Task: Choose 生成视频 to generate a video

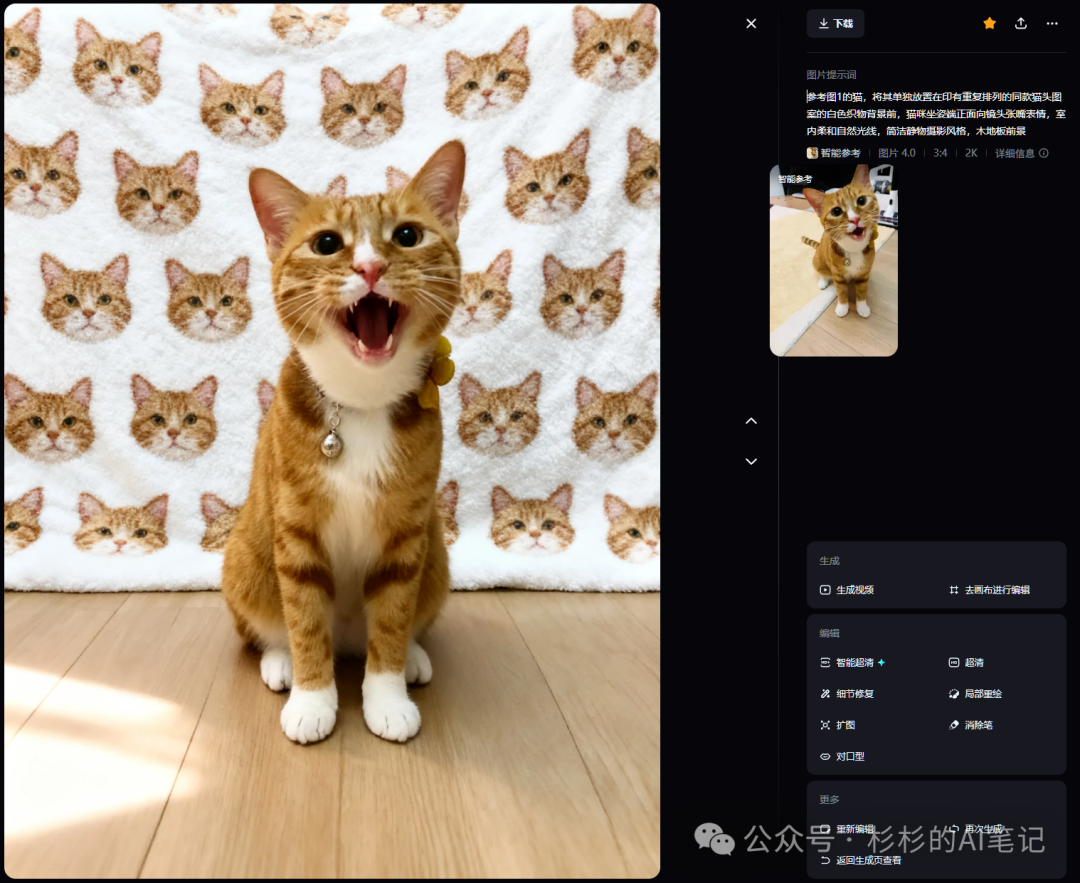Action: coord(847,590)
